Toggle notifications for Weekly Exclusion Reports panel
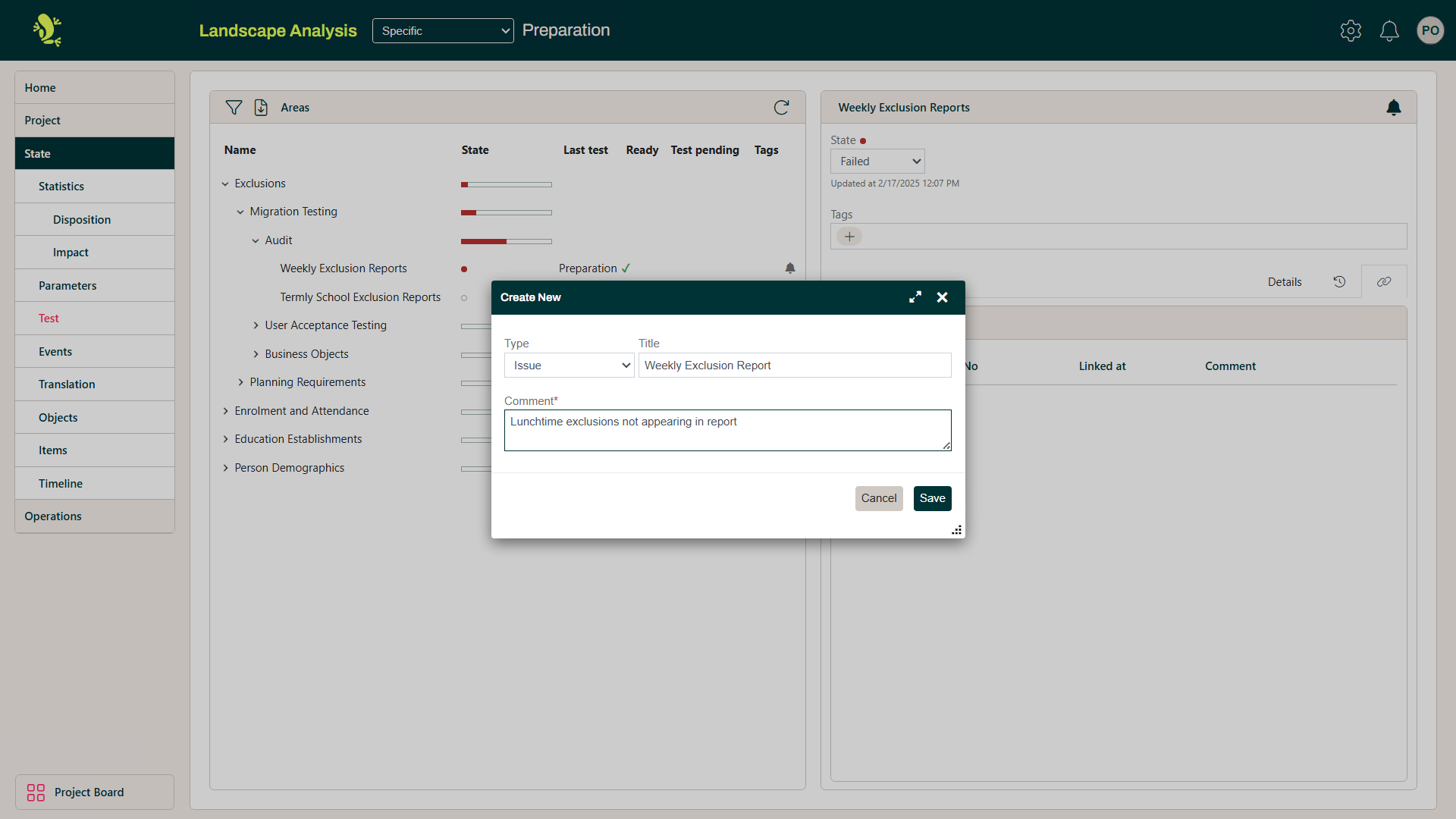 [1395, 107]
